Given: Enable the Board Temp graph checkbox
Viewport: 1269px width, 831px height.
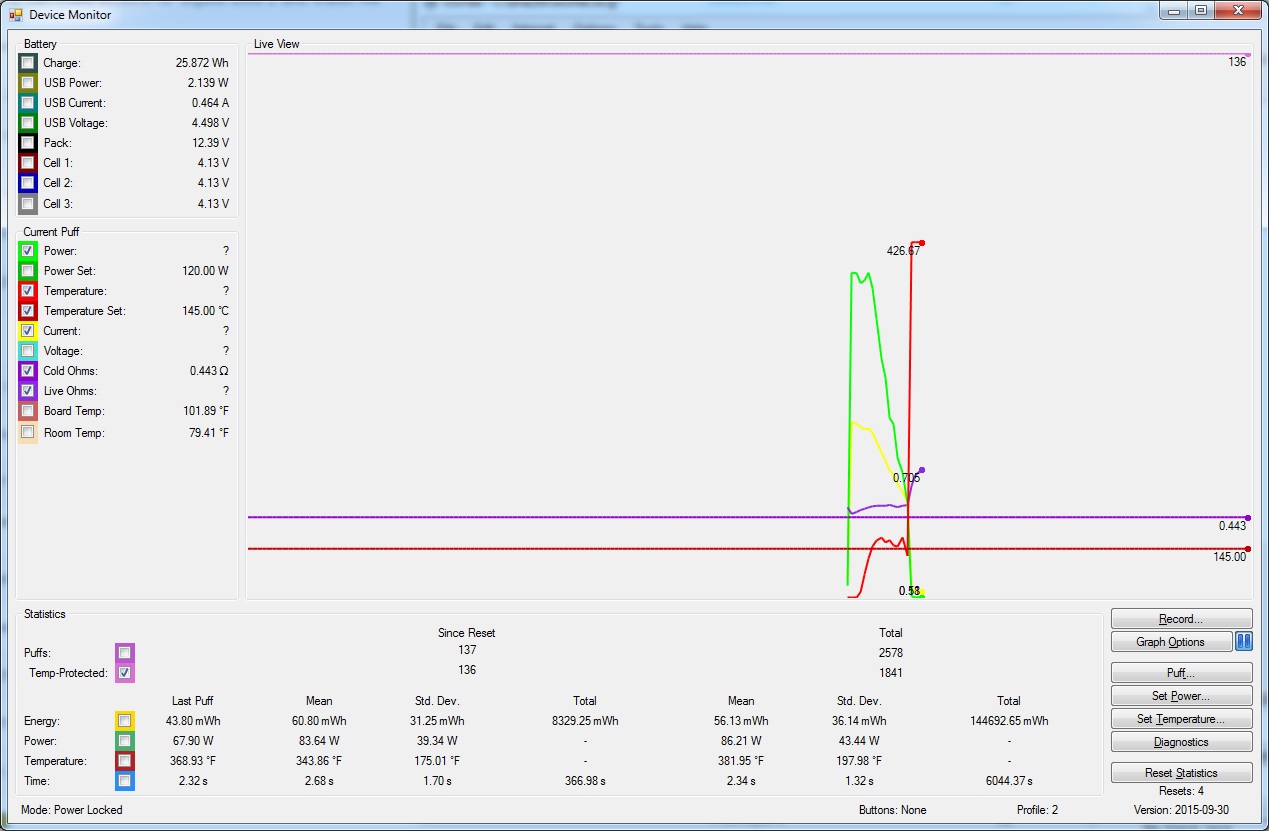Looking at the screenshot, I should (27, 411).
